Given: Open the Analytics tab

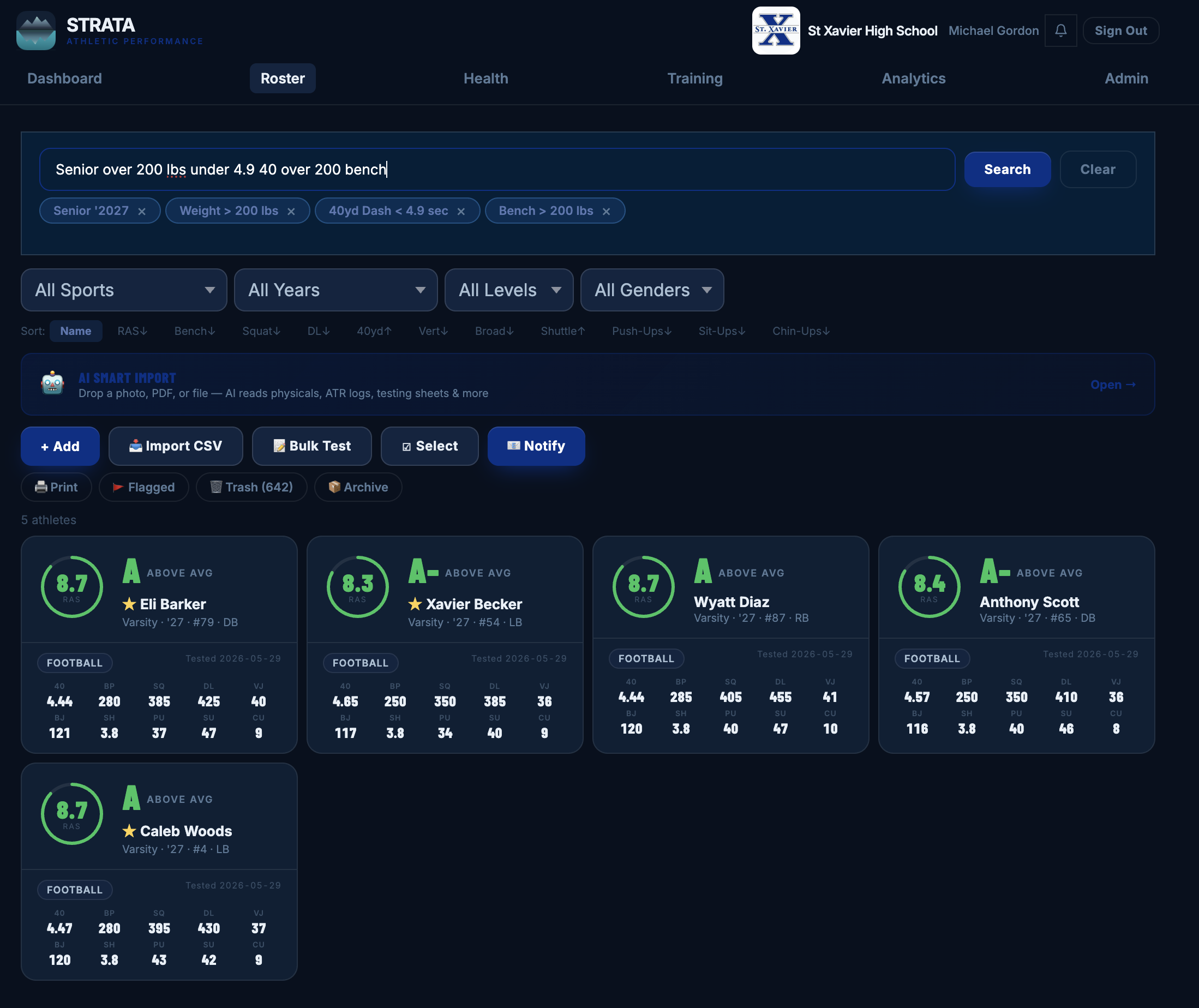Looking at the screenshot, I should point(913,79).
